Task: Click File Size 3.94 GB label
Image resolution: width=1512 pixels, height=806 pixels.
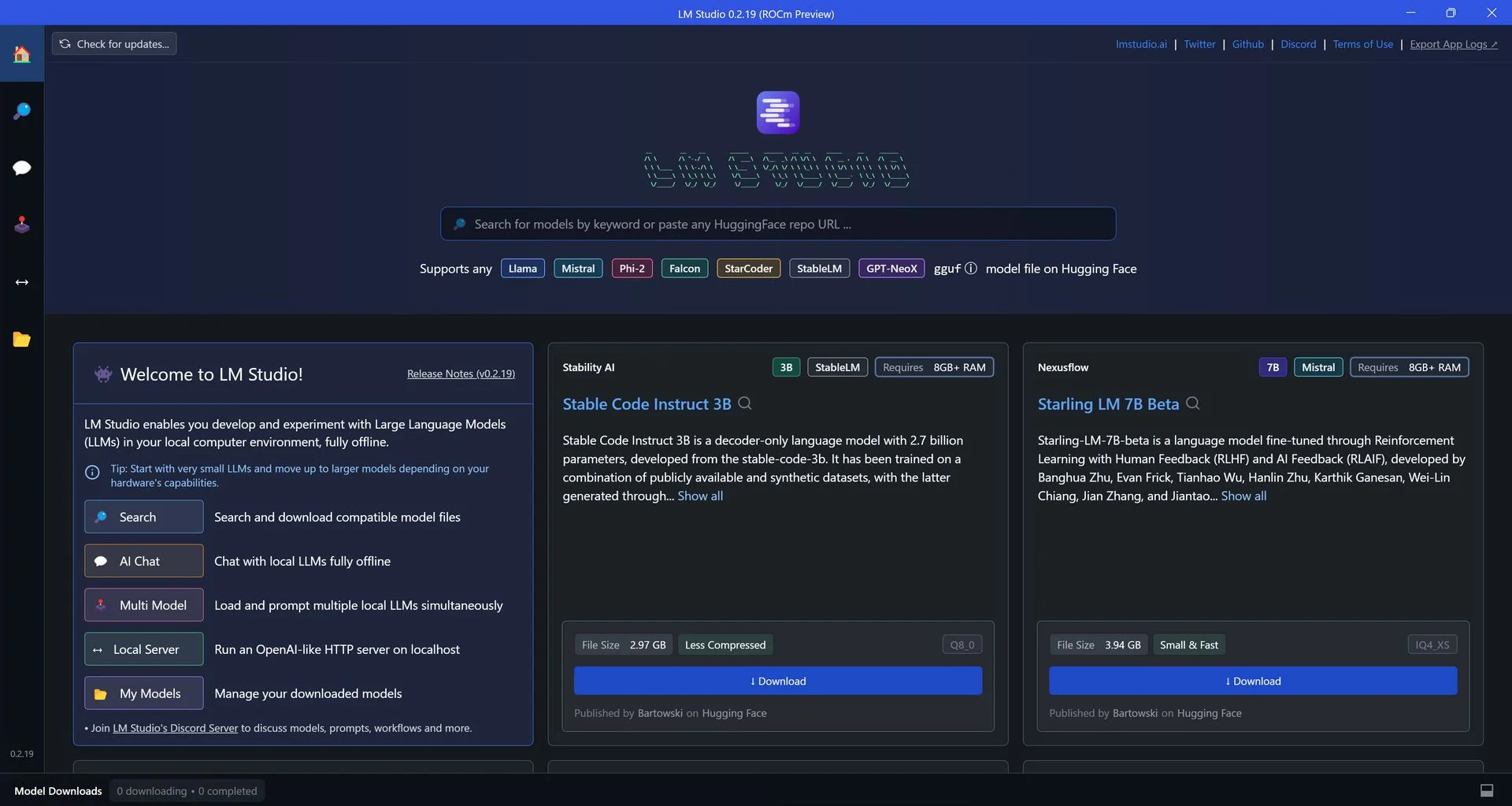Action: [1099, 644]
